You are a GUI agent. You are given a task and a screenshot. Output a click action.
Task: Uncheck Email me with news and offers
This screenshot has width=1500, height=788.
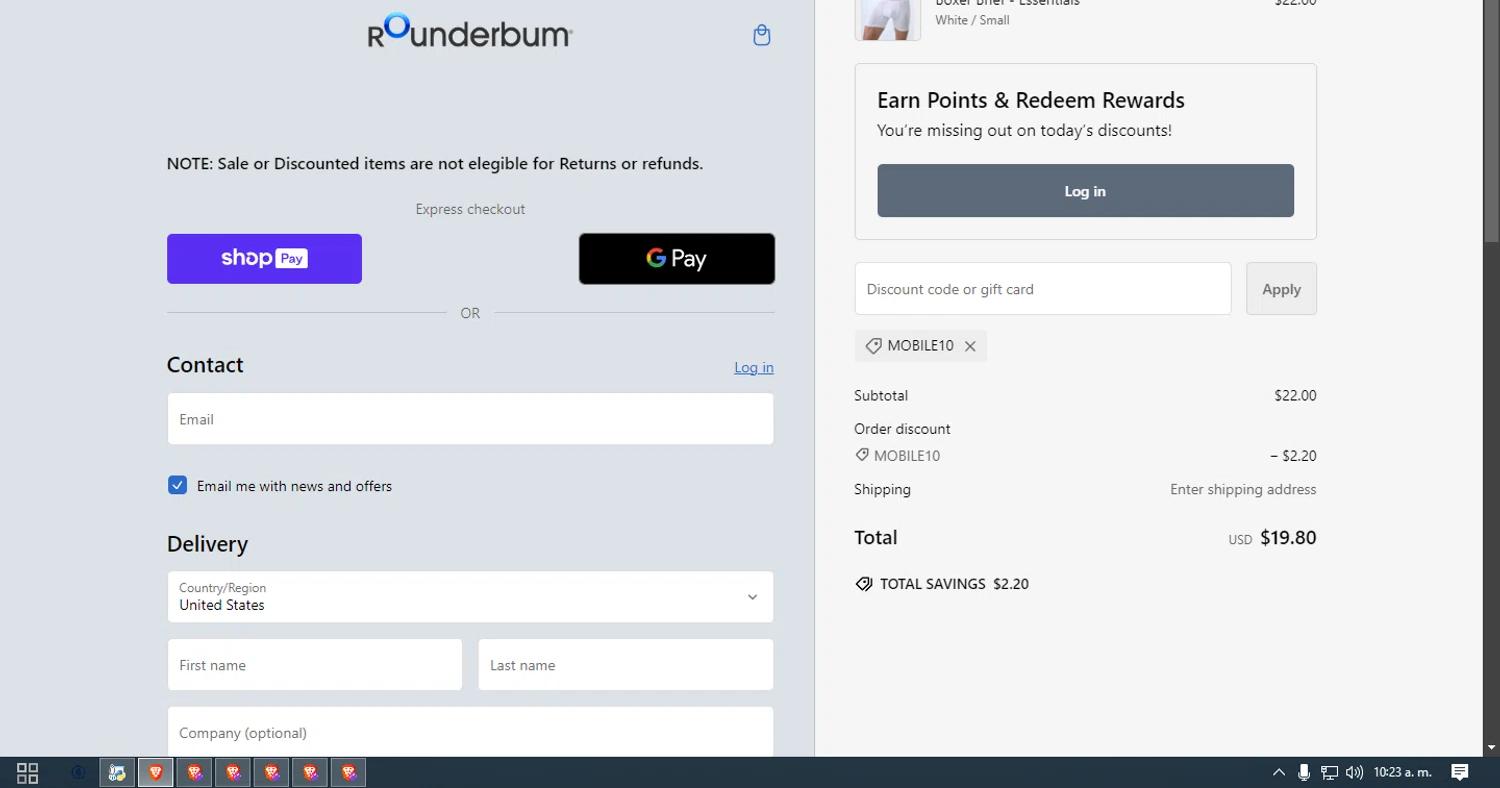coord(177,485)
